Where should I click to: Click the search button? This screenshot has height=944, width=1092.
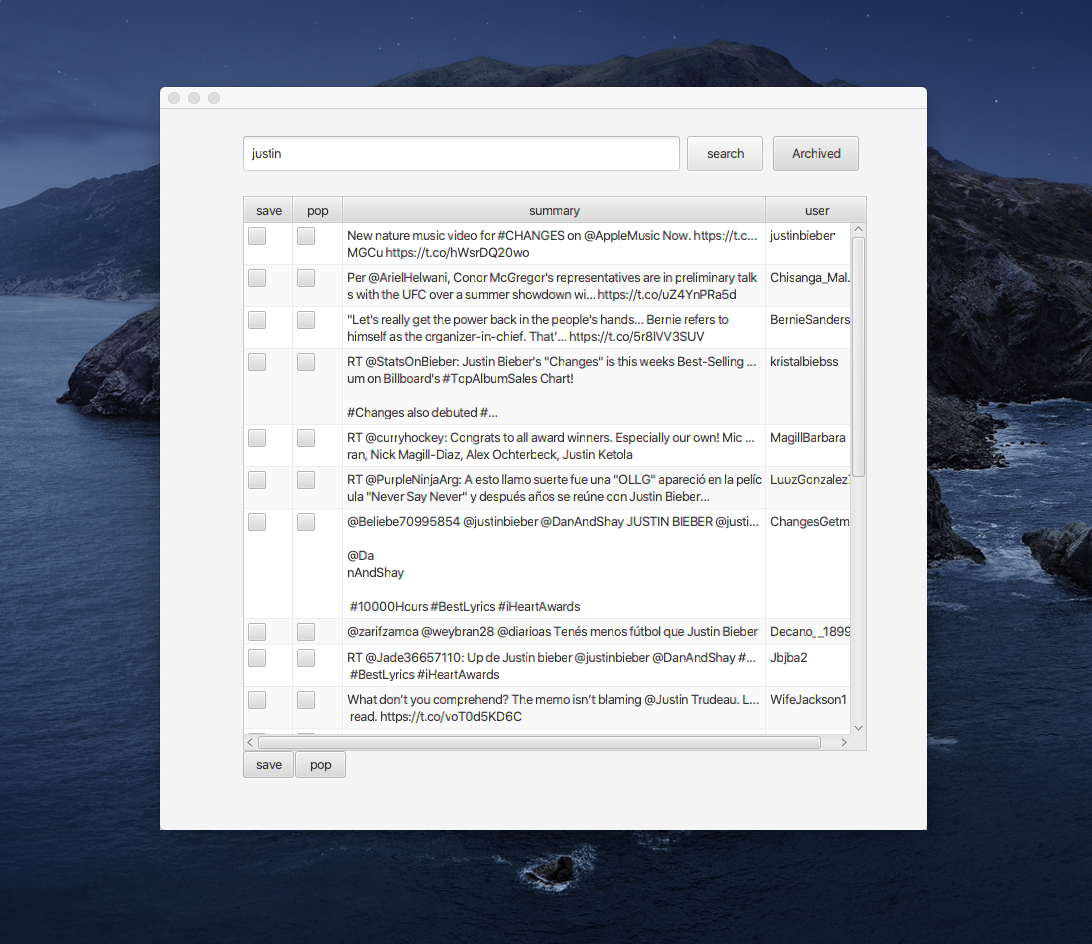point(725,153)
